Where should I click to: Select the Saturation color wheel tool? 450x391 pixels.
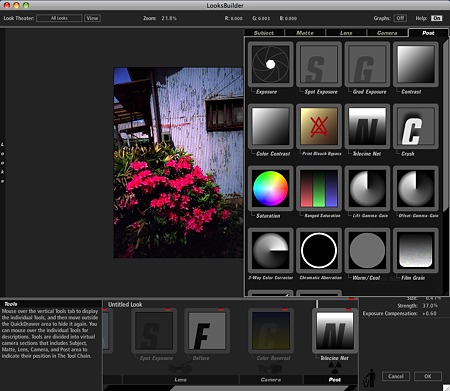click(270, 188)
